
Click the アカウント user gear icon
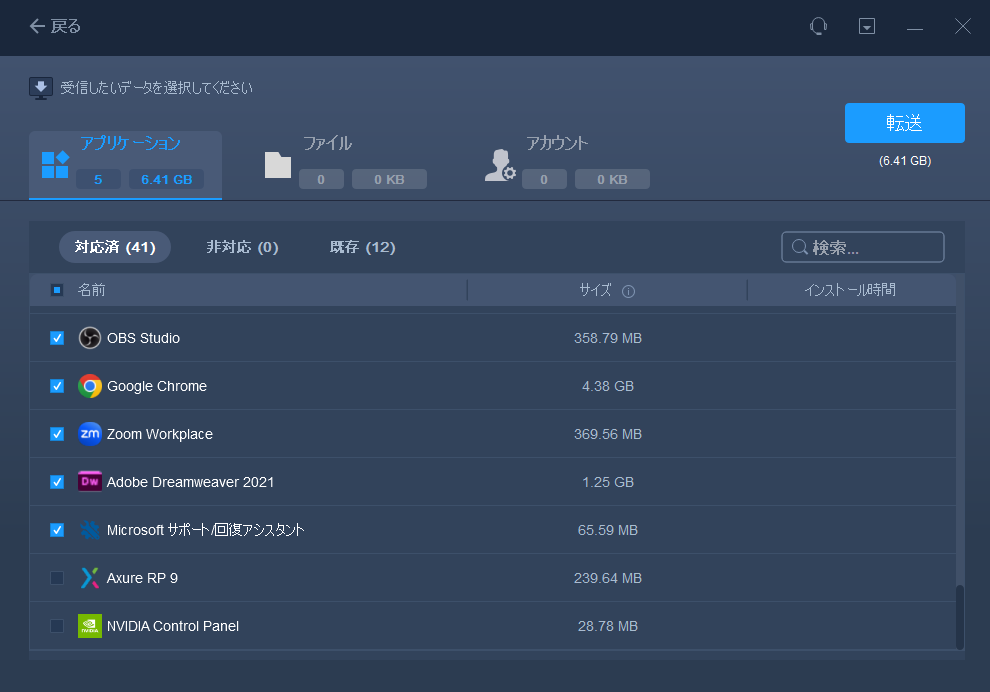(x=501, y=165)
